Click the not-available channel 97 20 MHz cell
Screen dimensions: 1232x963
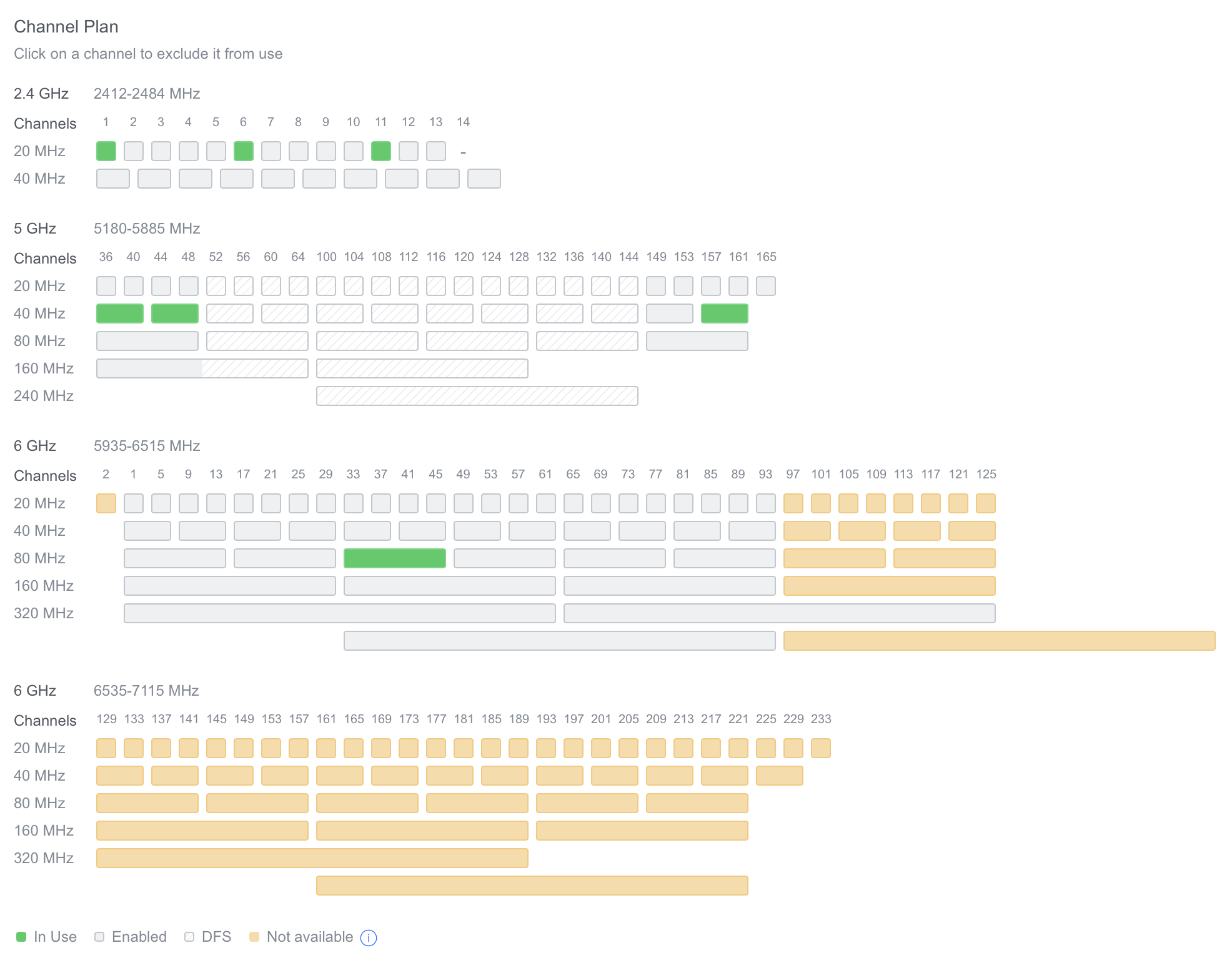(x=793, y=503)
